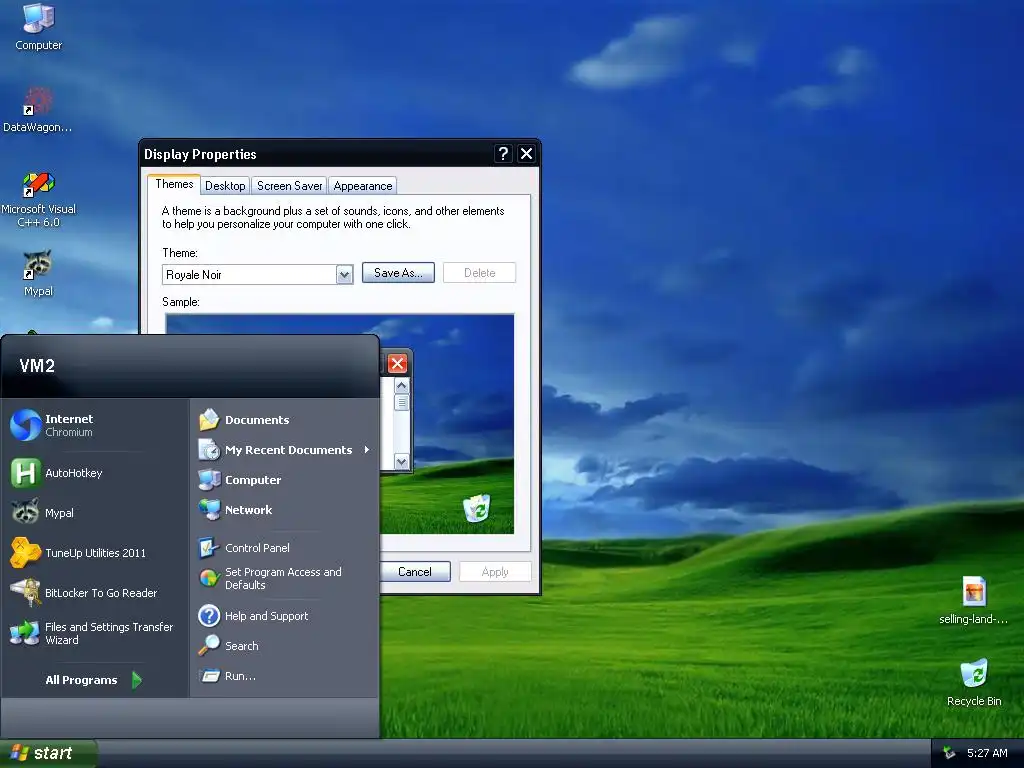Image resolution: width=1024 pixels, height=768 pixels.
Task: Click the Recycle Bin in the theme sample
Action: pos(477,508)
